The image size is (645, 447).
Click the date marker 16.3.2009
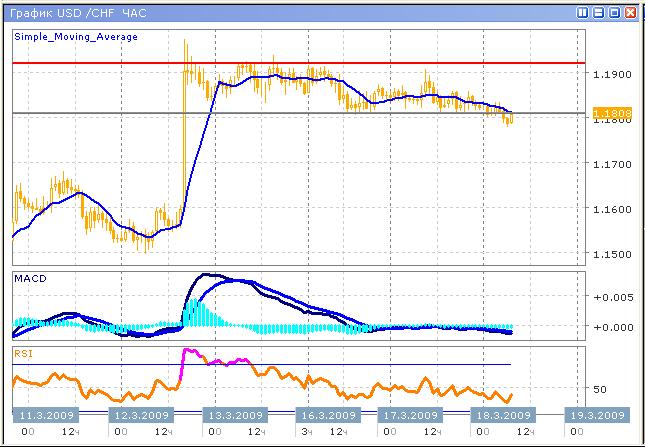click(328, 415)
